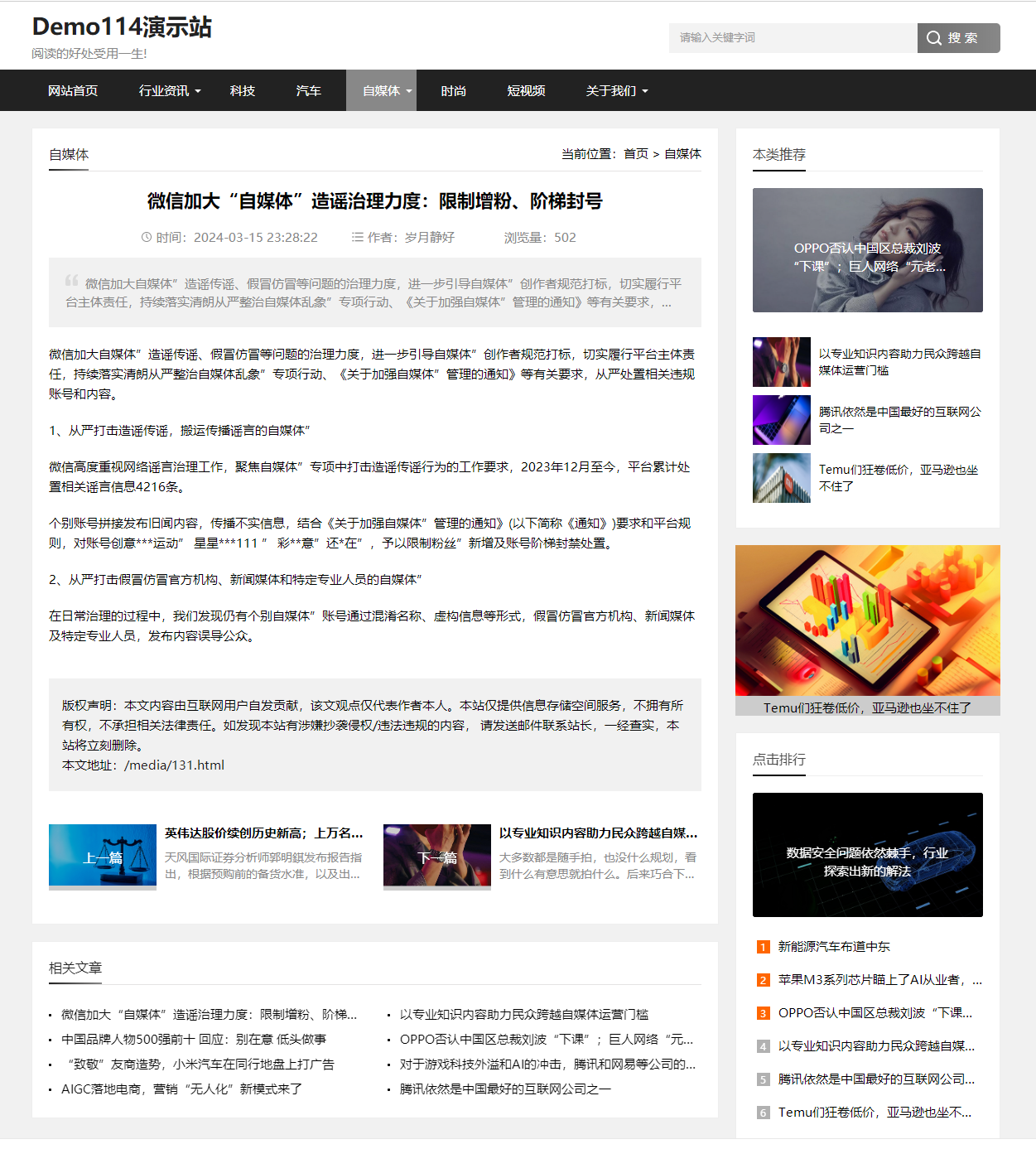The width and height of the screenshot is (1036, 1149).
Task: Open related article 以专业知识内容助力民众跨越自媒体运营门槛
Action: point(524,1015)
